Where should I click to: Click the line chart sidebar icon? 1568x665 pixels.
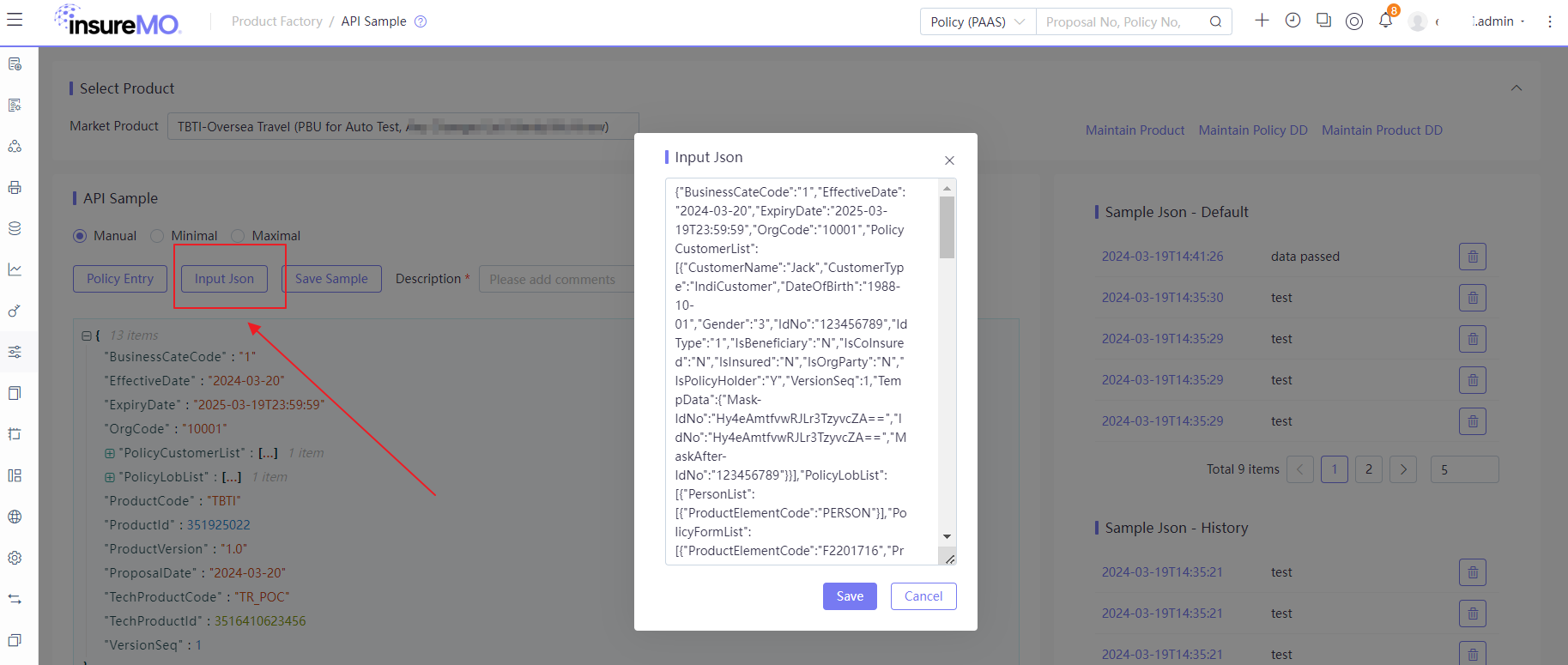click(15, 269)
